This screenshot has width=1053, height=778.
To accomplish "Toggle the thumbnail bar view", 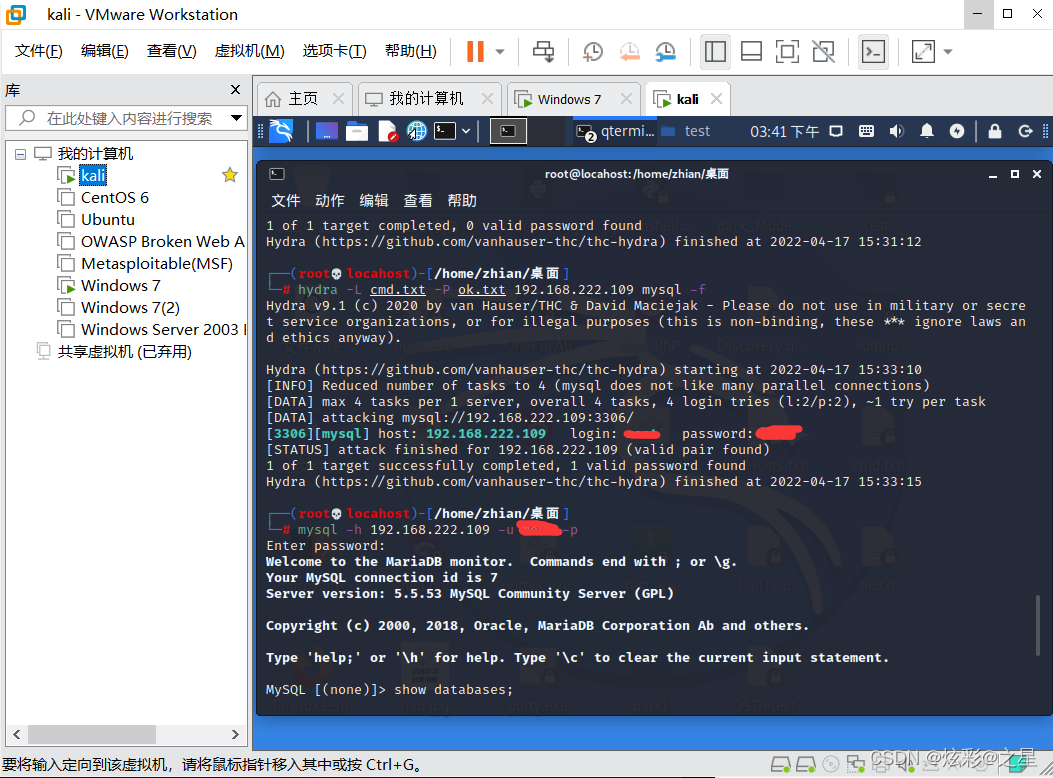I will pyautogui.click(x=751, y=52).
